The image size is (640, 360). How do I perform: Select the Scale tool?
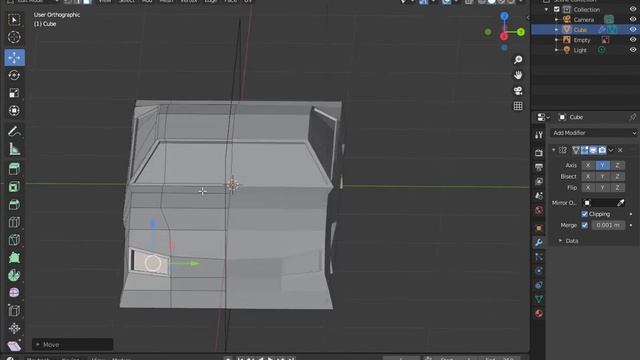point(14,93)
